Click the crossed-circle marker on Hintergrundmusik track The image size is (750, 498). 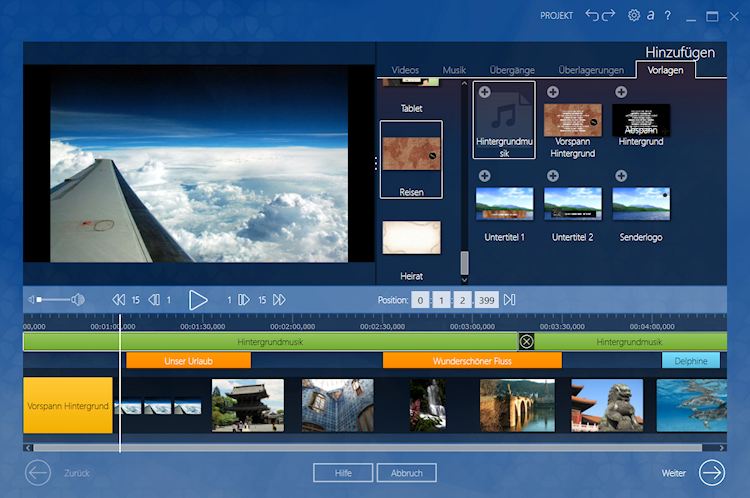click(x=526, y=341)
